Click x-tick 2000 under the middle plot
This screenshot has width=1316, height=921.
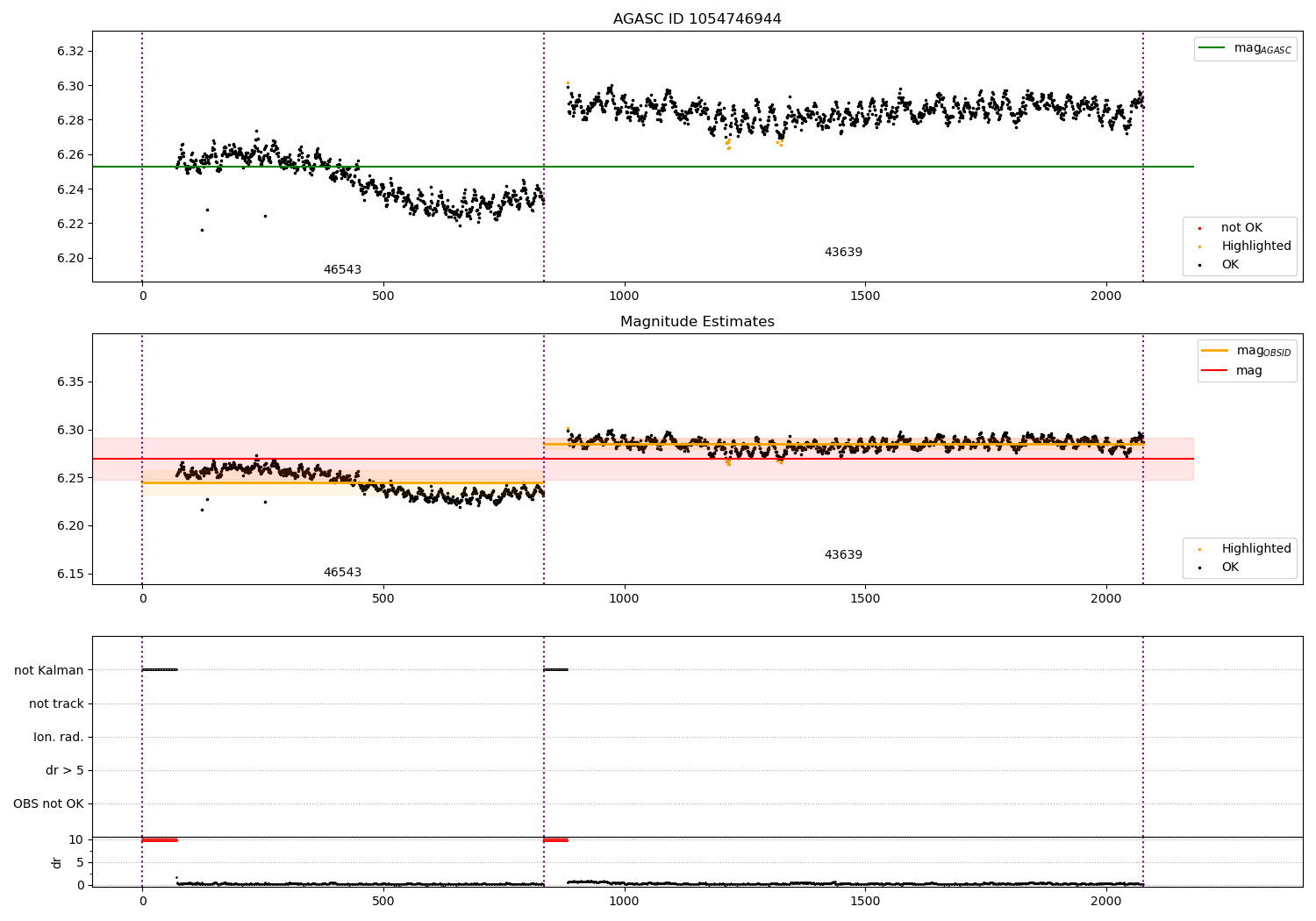[x=1106, y=599]
